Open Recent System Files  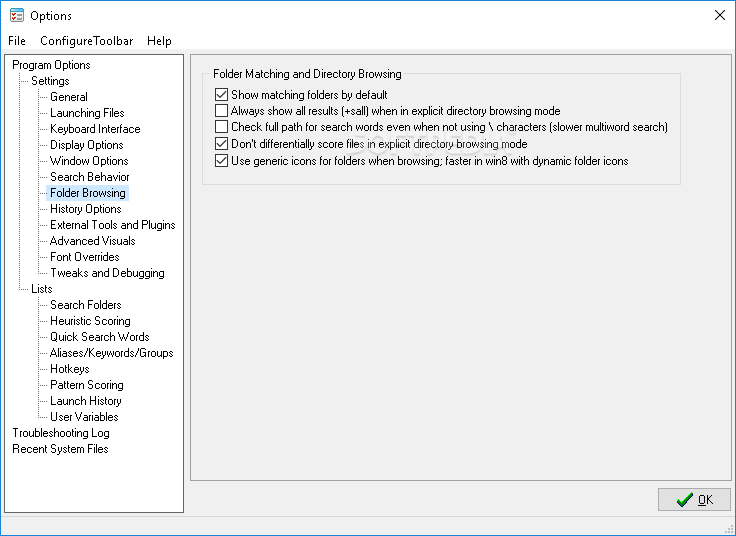pos(60,449)
